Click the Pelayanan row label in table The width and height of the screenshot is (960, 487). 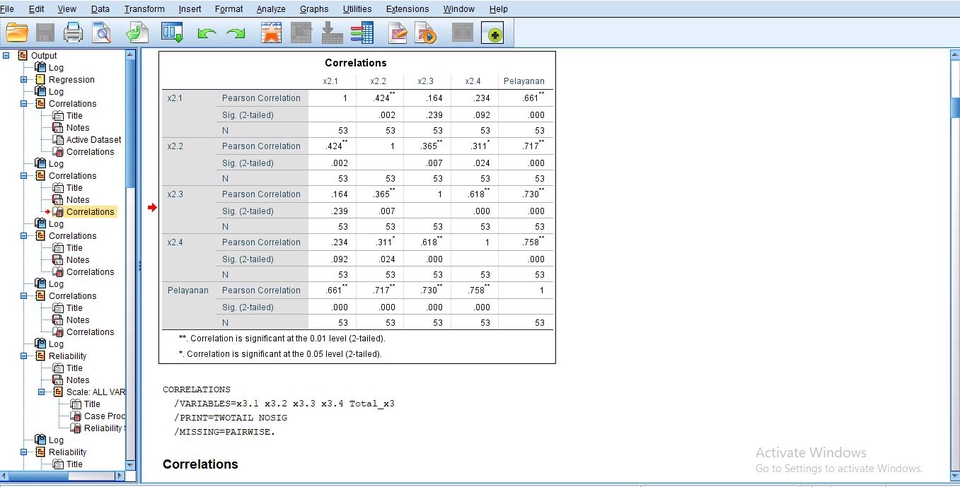188,290
